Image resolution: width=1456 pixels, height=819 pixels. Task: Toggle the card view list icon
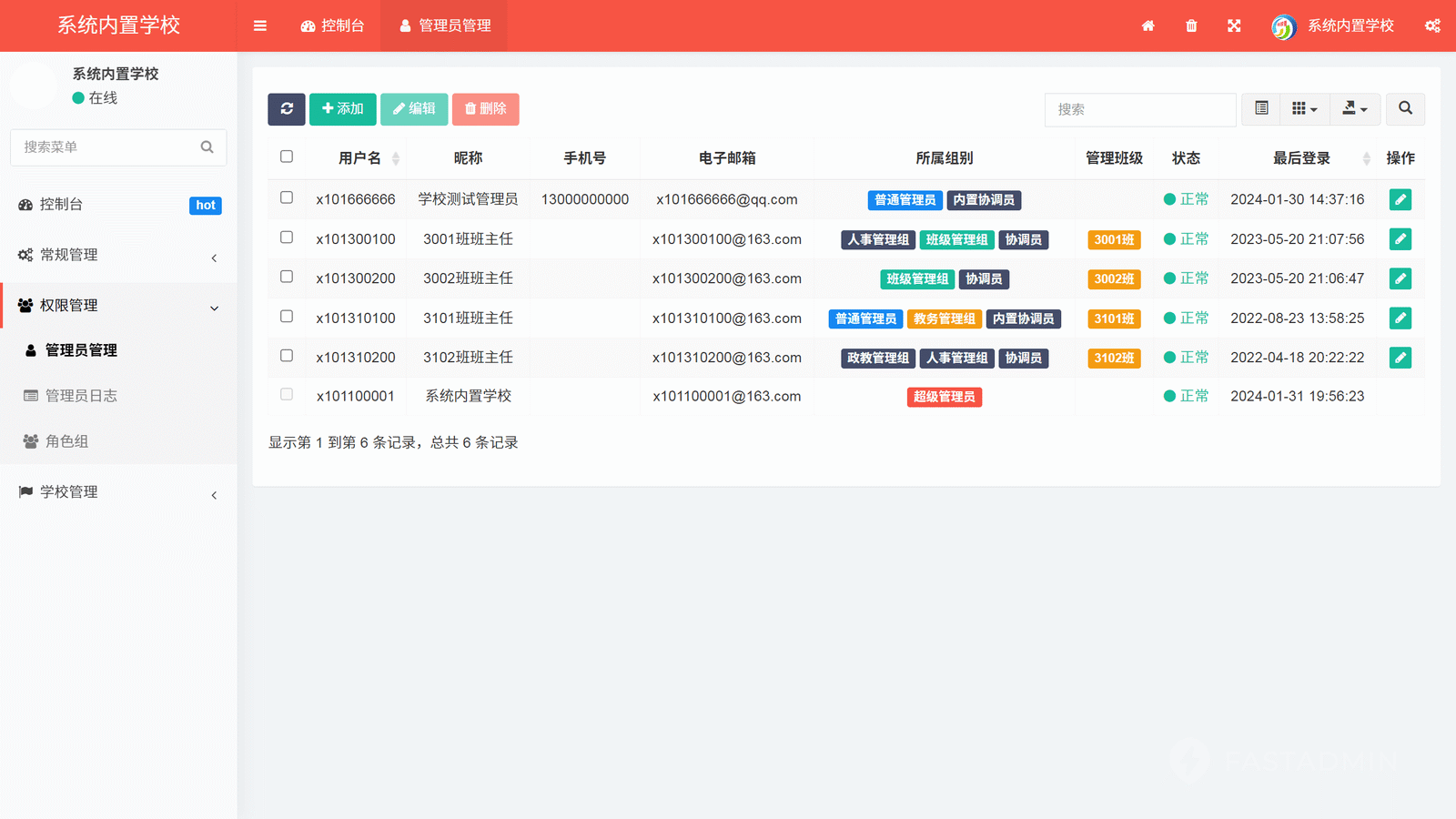tap(1261, 109)
